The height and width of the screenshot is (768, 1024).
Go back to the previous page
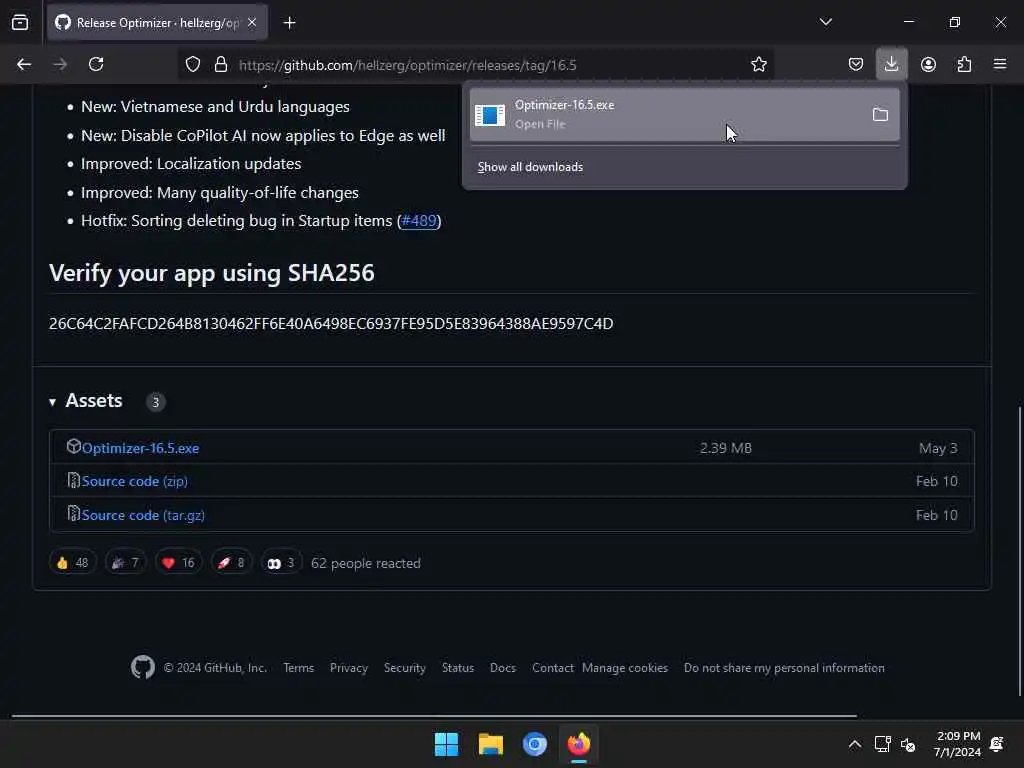pos(24,64)
